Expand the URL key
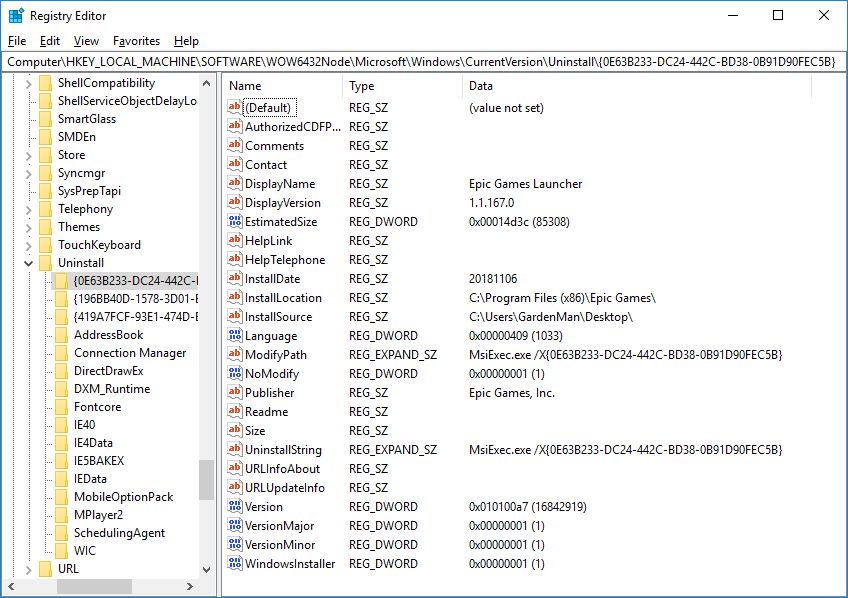 pyautogui.click(x=29, y=569)
